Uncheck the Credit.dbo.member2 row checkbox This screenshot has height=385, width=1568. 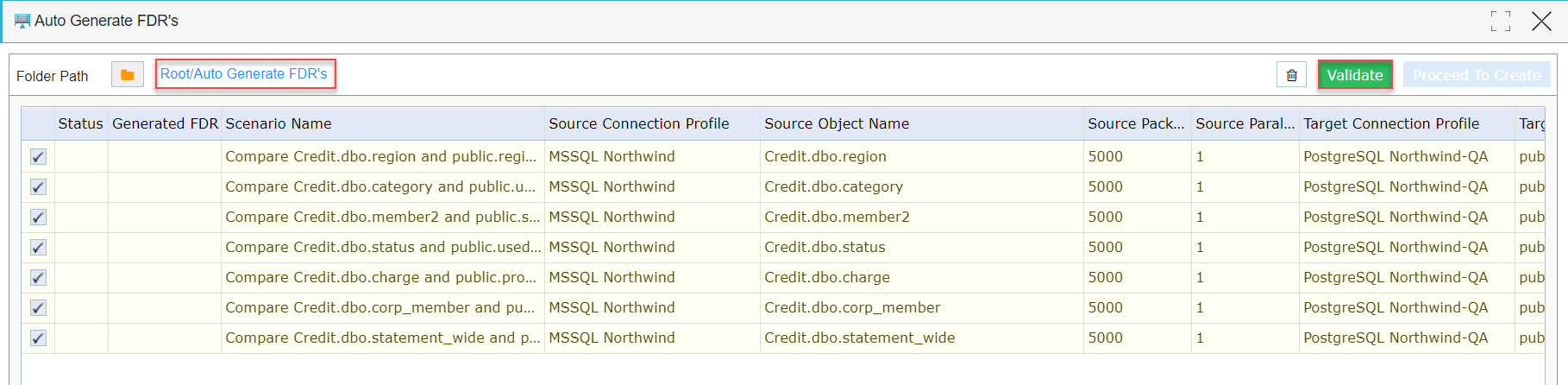pyautogui.click(x=38, y=217)
